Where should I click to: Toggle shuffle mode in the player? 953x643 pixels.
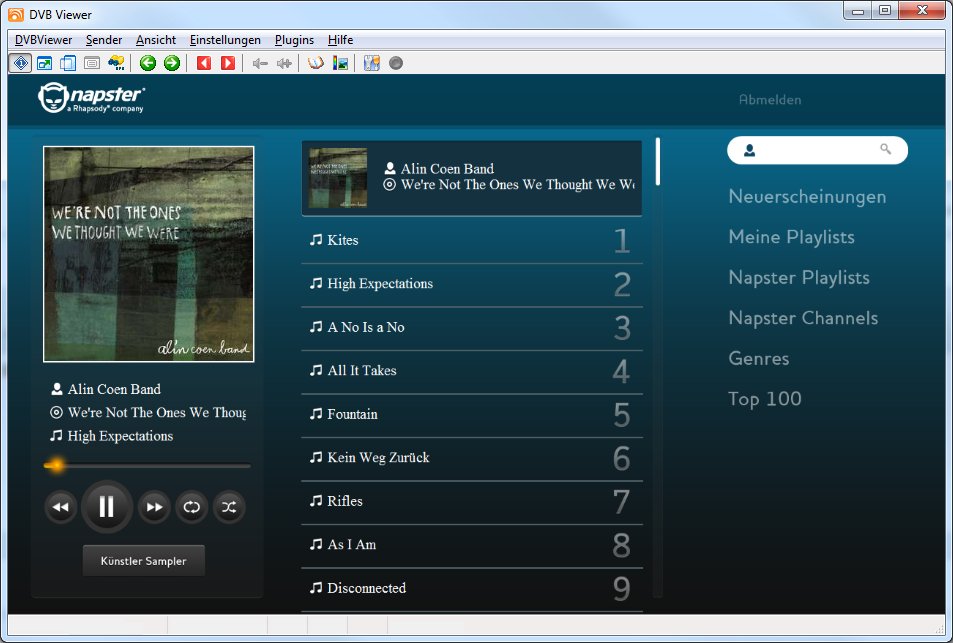coord(229,507)
